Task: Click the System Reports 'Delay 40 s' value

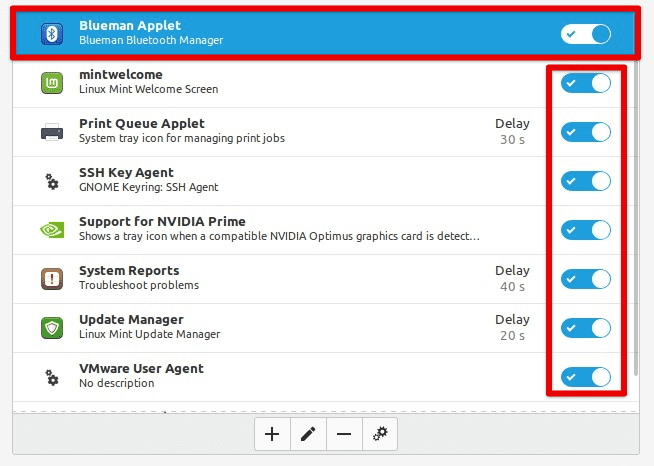Action: pos(512,278)
